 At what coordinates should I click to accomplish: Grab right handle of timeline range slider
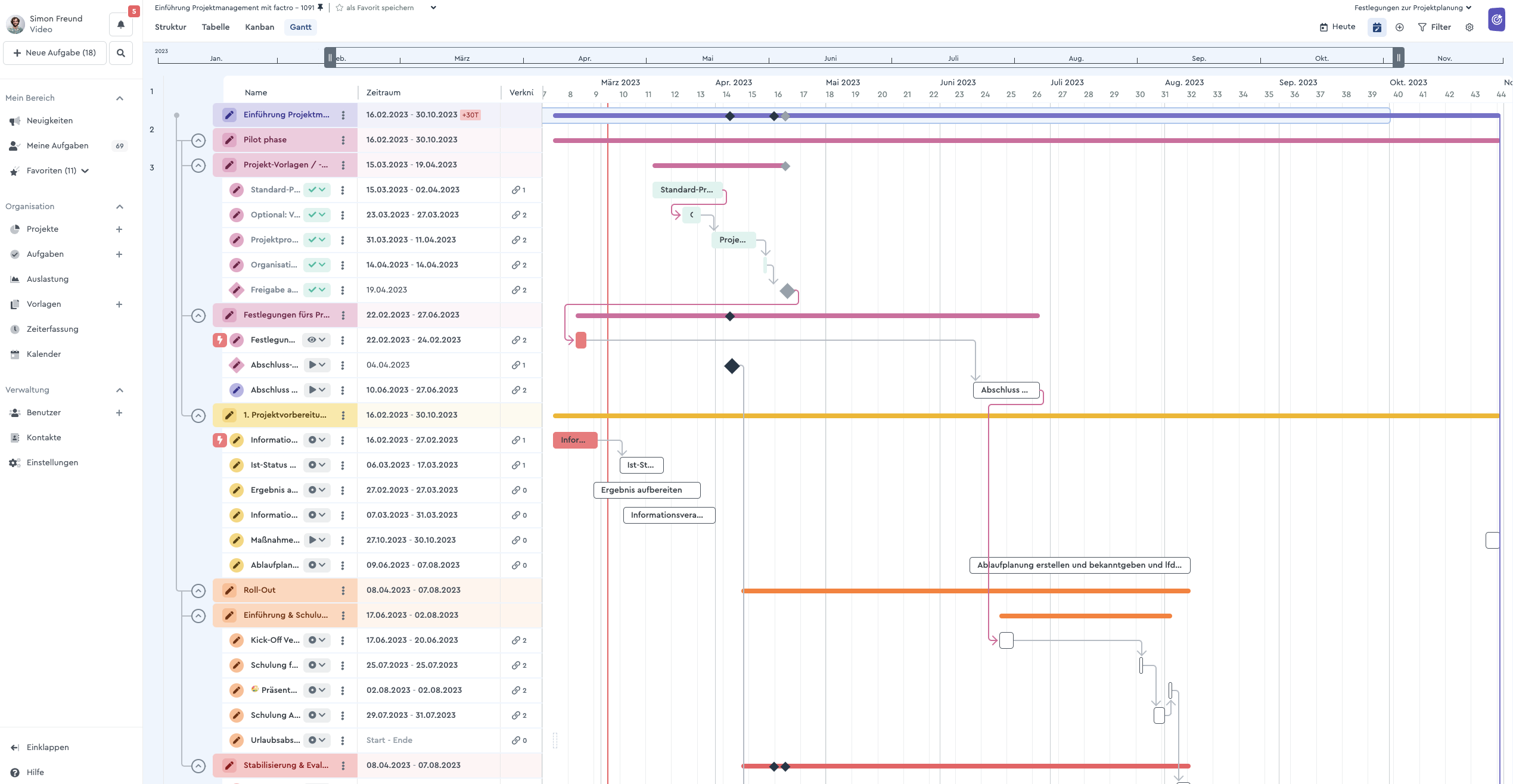1398,58
